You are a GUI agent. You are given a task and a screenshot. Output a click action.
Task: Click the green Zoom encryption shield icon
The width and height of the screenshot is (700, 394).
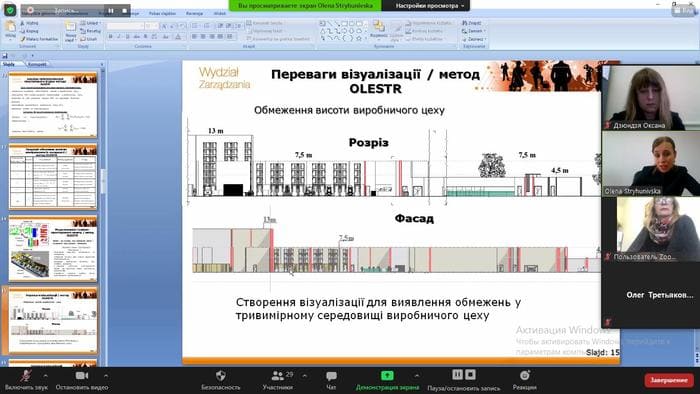coord(10,10)
